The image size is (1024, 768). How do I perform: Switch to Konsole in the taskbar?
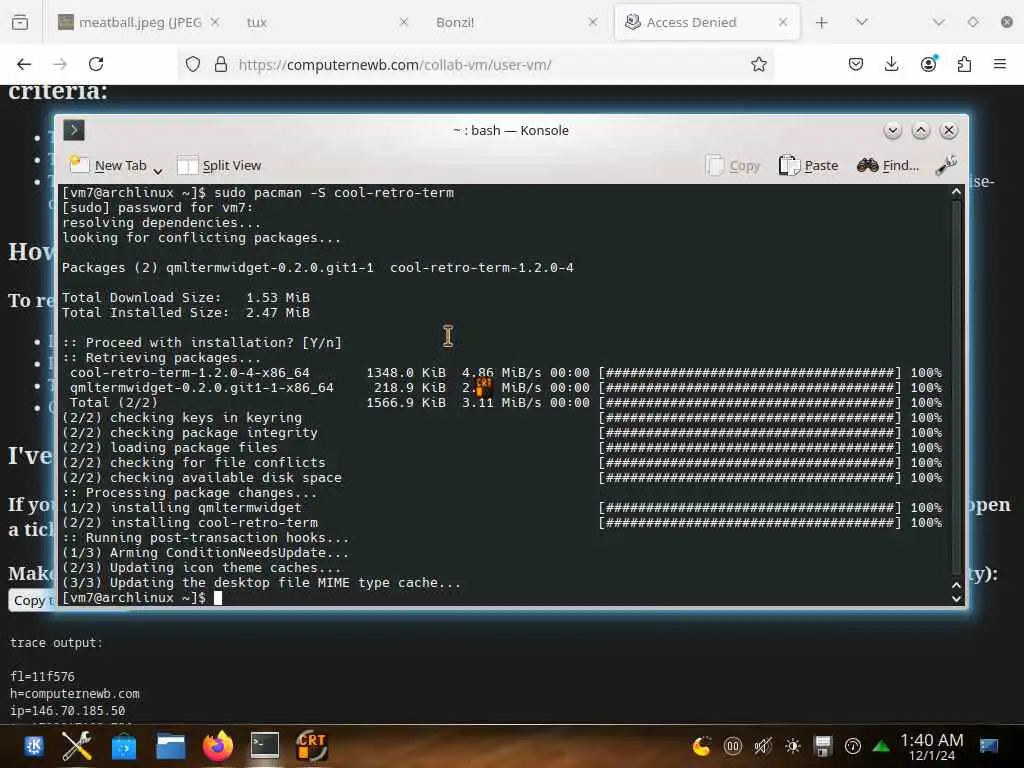265,745
